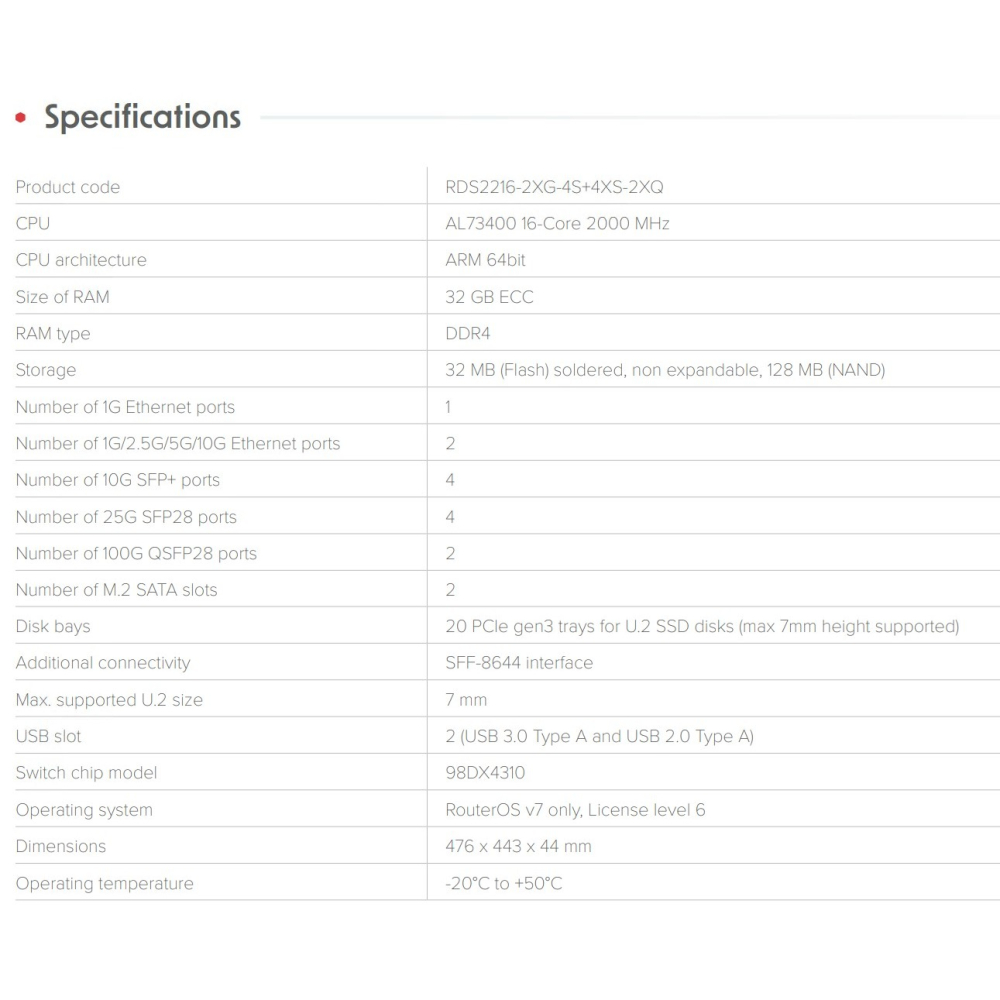Click the RouterOS v7 operating system value

point(575,810)
